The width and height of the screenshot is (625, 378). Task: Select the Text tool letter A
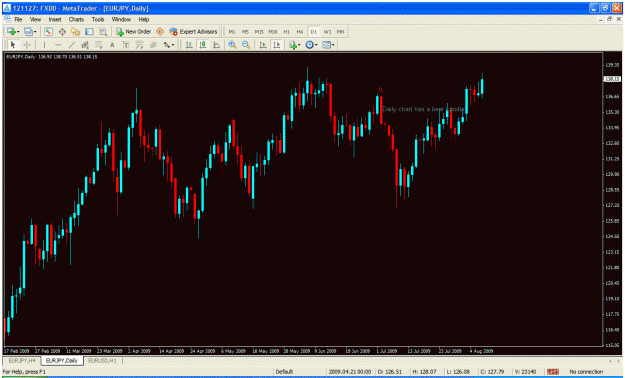tap(112, 45)
